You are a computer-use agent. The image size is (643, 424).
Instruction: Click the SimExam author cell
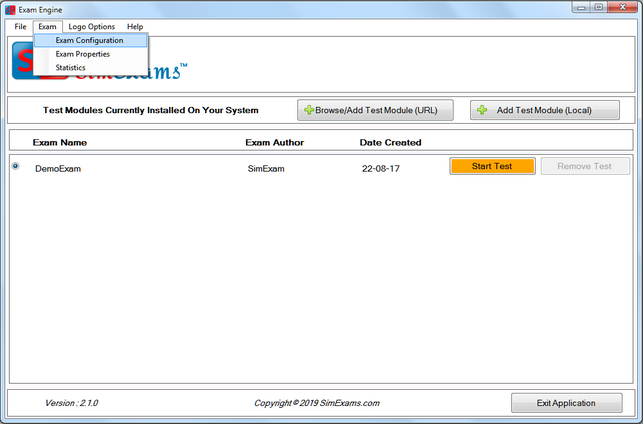coord(266,169)
